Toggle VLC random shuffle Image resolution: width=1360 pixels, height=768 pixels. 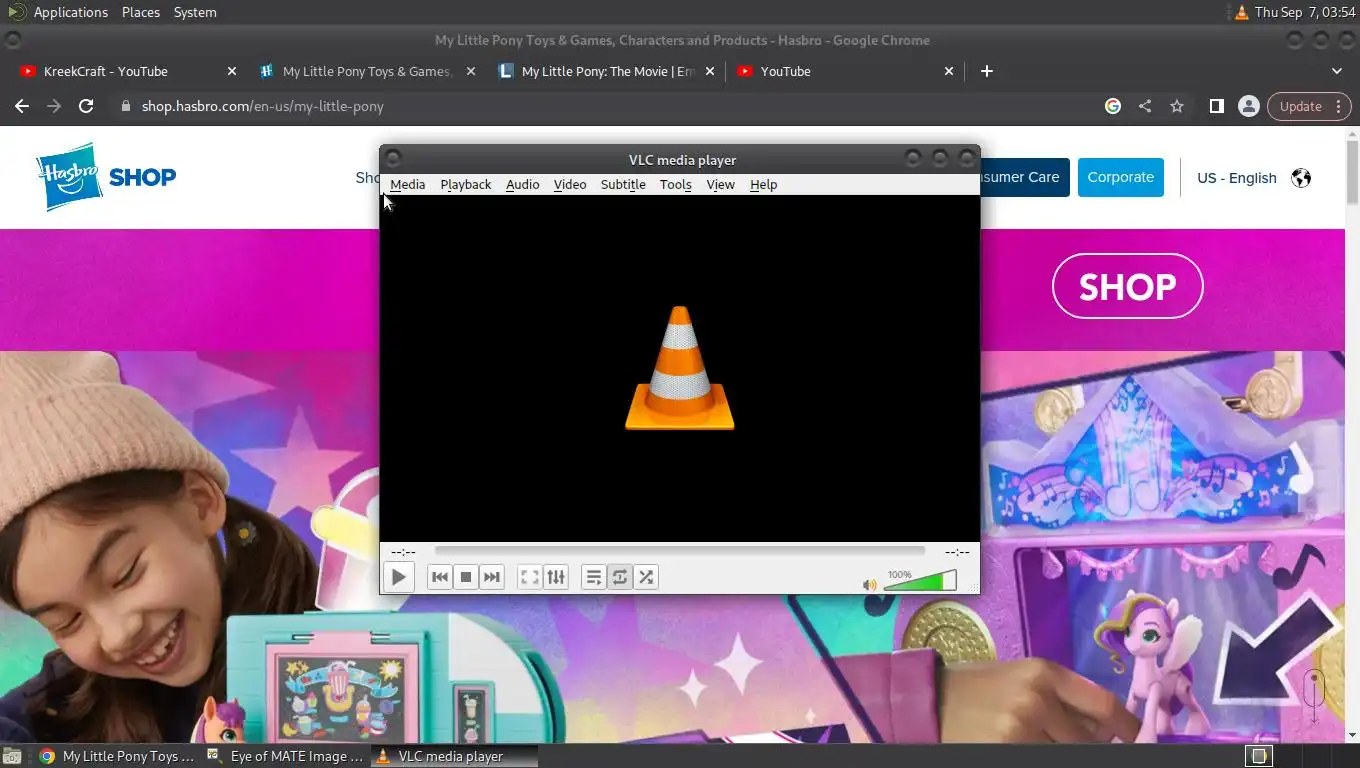(x=646, y=577)
